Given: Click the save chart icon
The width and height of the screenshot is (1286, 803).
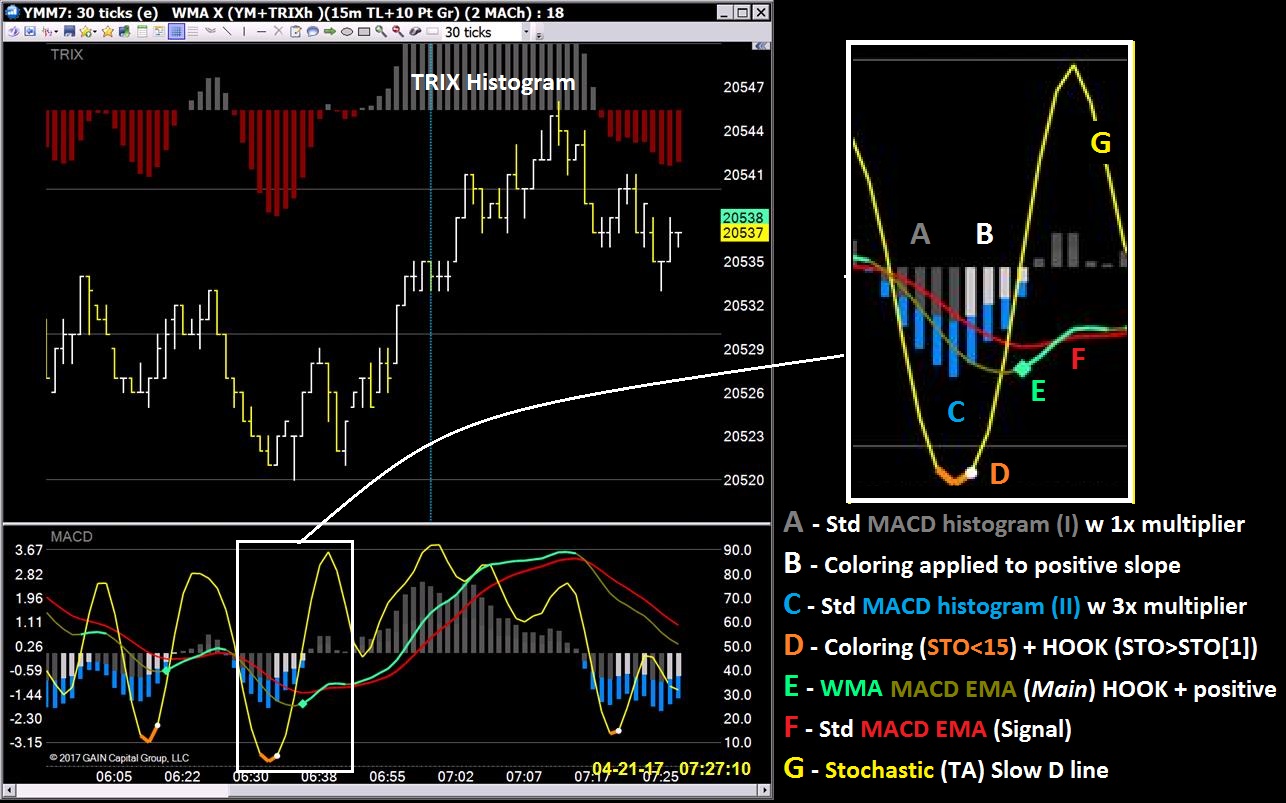Looking at the screenshot, I should (67, 31).
